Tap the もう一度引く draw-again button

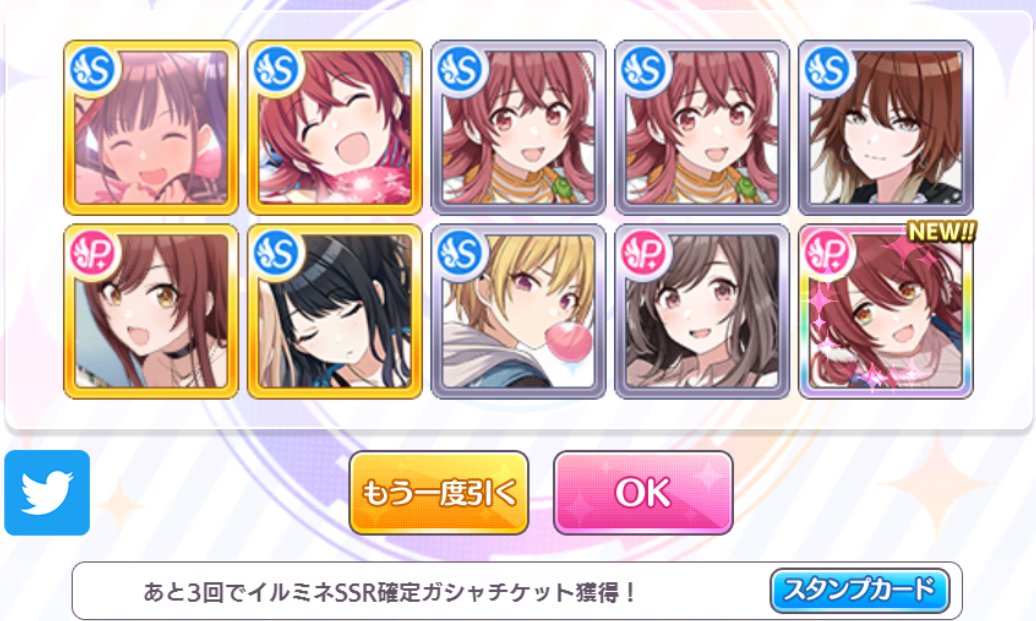click(439, 493)
